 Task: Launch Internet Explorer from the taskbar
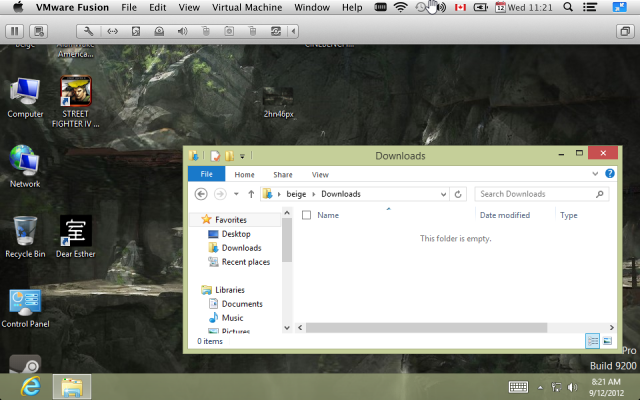[31, 386]
